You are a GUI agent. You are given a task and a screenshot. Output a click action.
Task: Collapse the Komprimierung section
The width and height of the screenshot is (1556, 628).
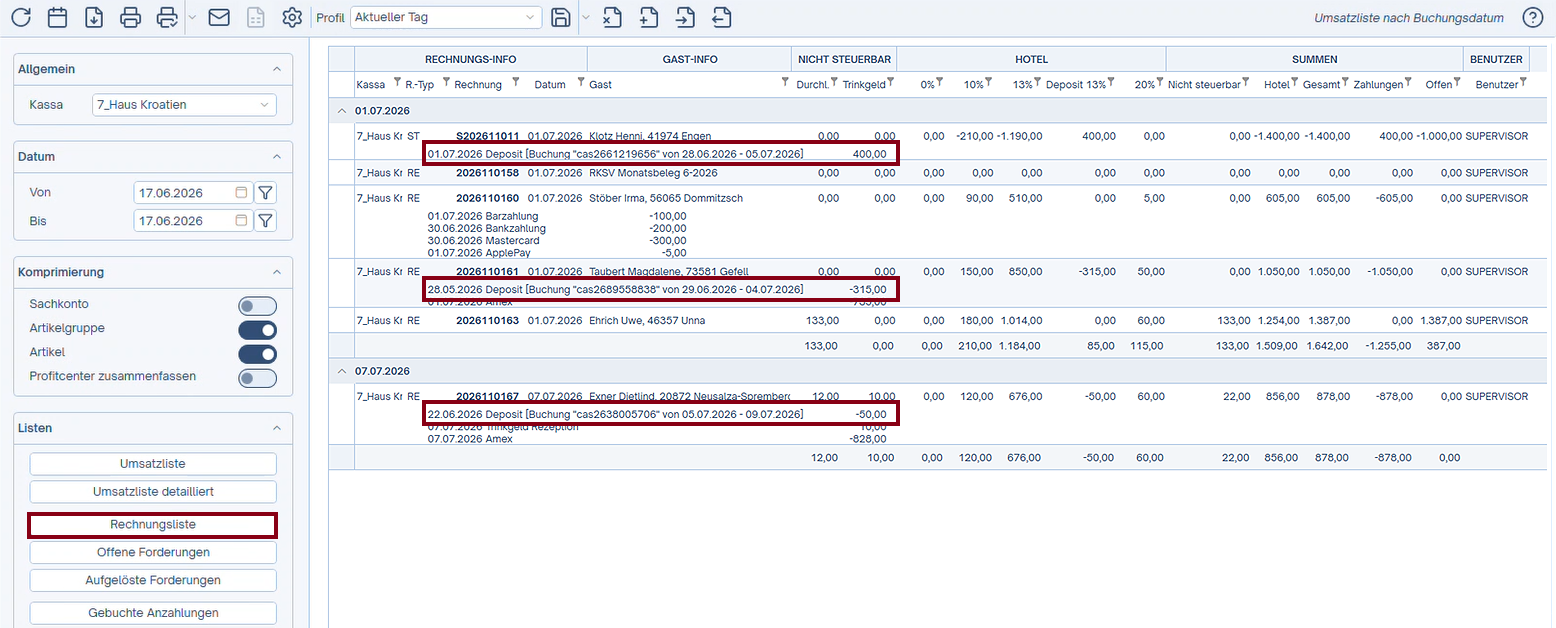[277, 272]
